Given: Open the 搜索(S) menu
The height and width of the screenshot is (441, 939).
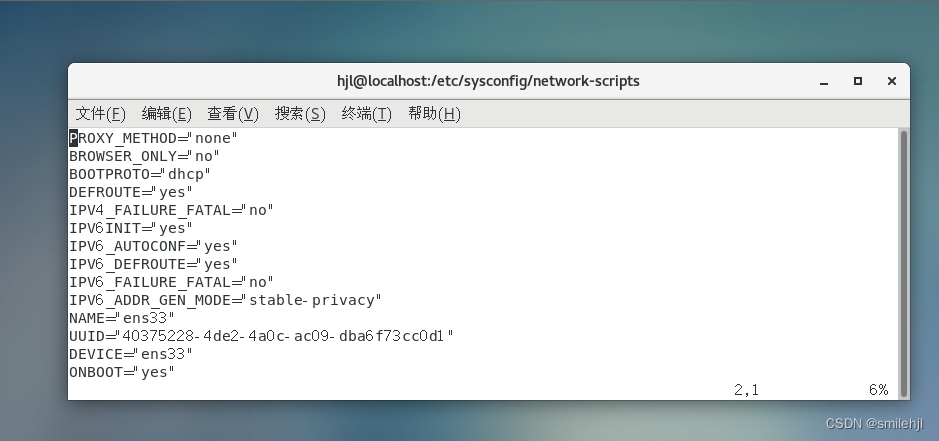Looking at the screenshot, I should pos(300,114).
